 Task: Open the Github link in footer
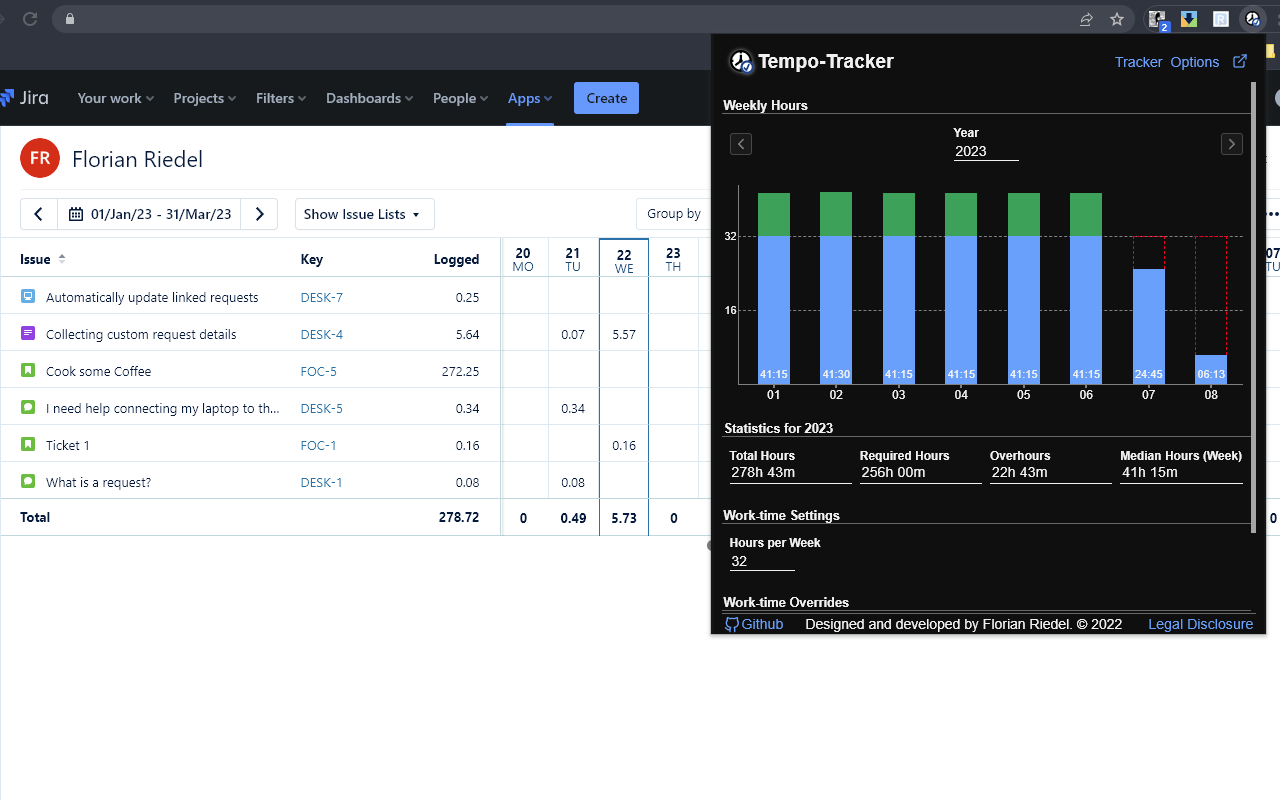click(x=762, y=624)
